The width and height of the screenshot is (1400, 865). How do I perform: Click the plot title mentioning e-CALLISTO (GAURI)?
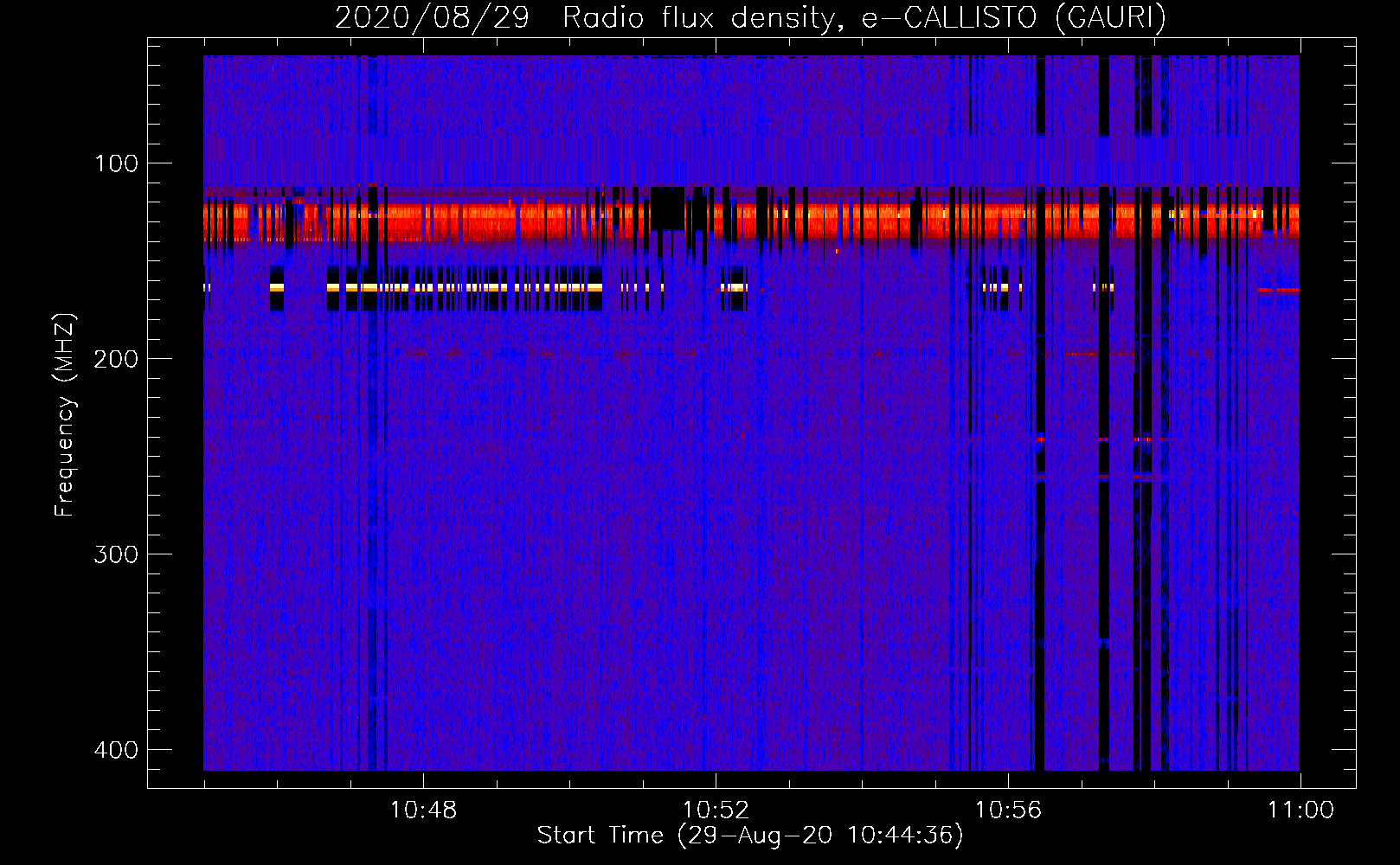(750, 17)
